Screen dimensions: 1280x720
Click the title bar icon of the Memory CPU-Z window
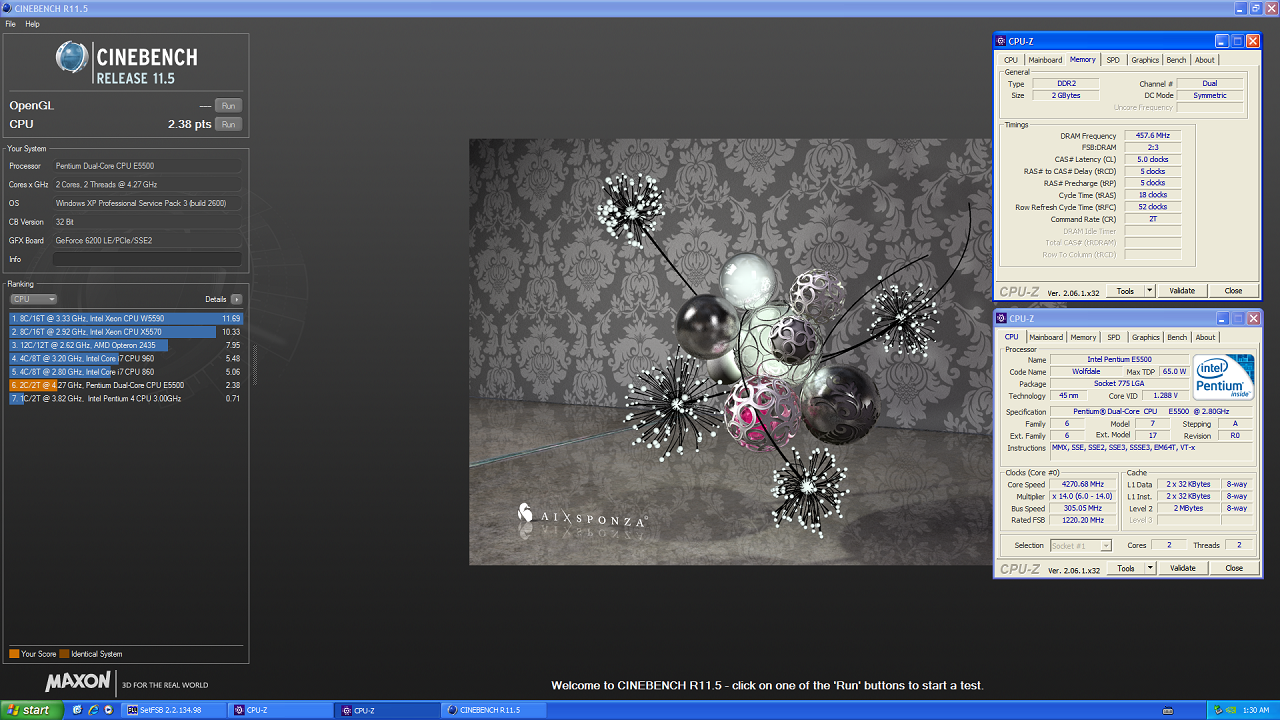click(1001, 41)
